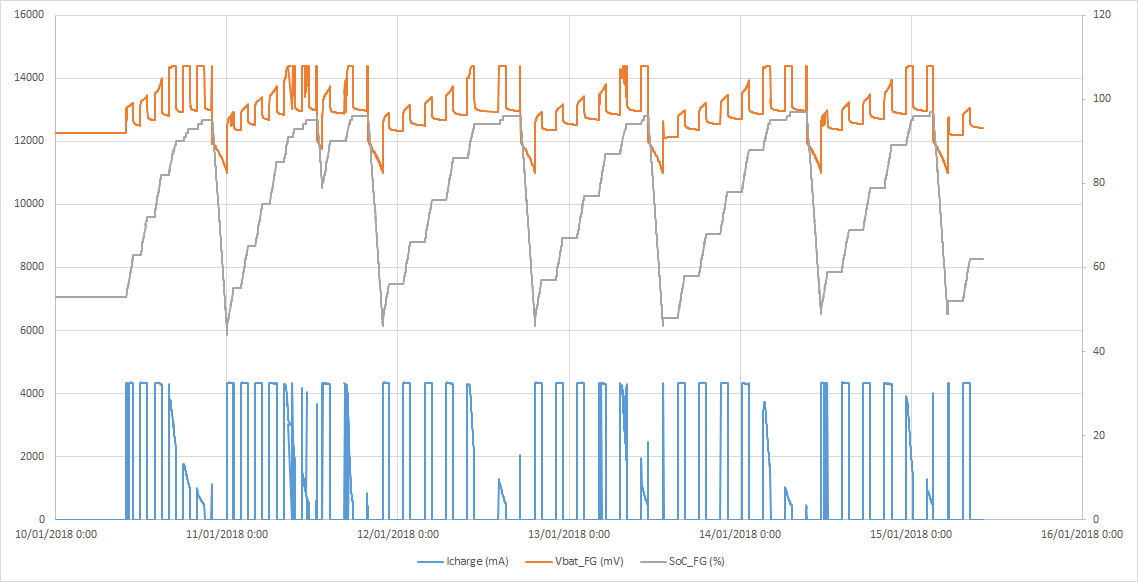Click the 0 label on right axis

1095,520
